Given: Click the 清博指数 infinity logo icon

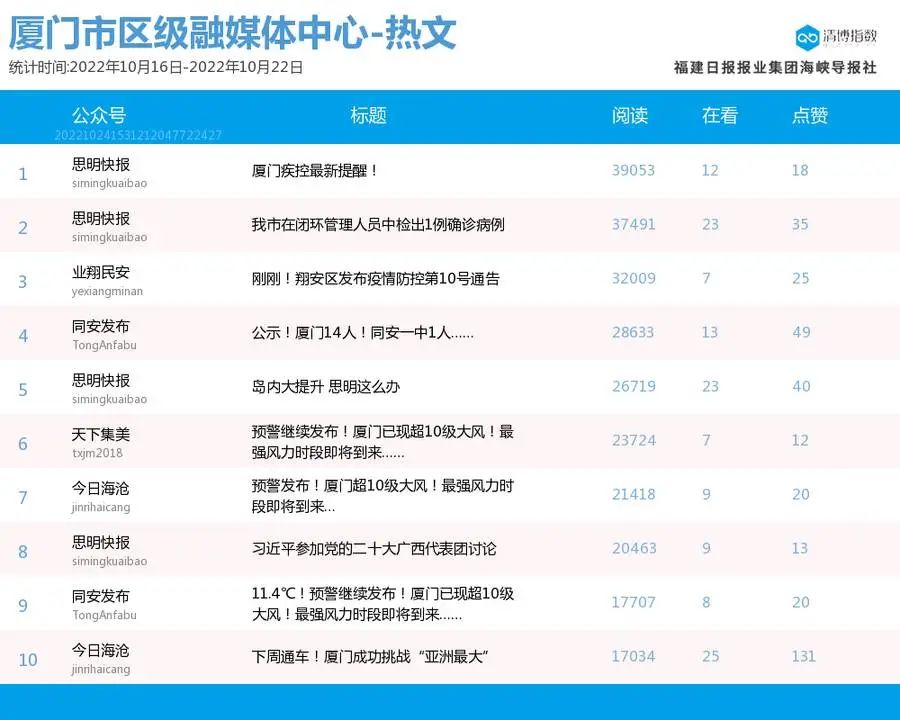Looking at the screenshot, I should click(807, 38).
